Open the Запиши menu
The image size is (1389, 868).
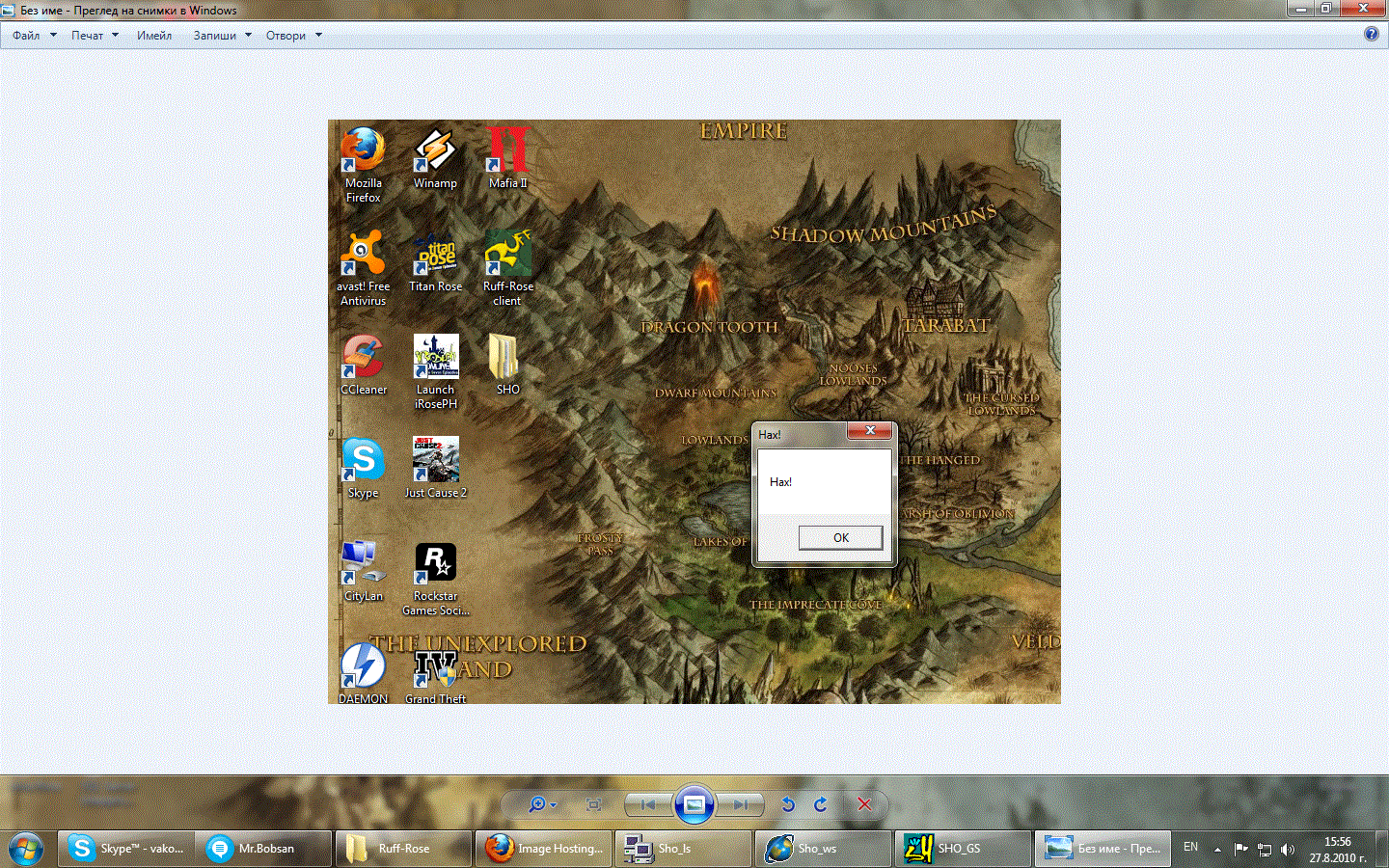(222, 36)
